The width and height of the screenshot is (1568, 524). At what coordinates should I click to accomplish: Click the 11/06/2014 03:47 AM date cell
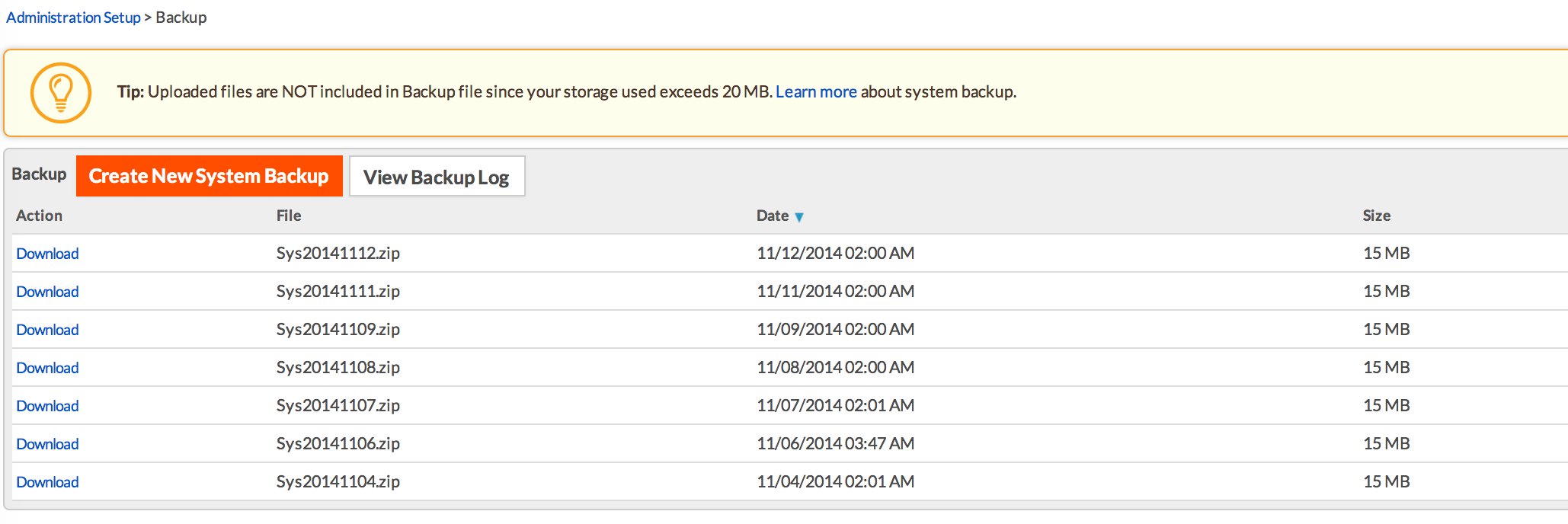coord(835,443)
